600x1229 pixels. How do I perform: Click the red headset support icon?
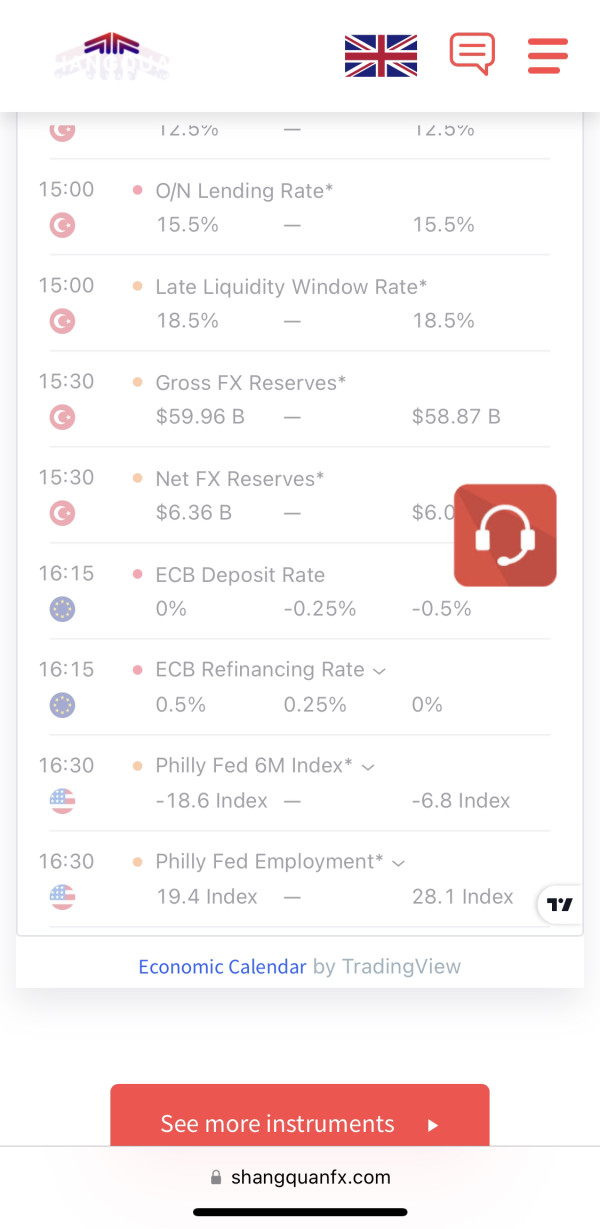point(505,535)
